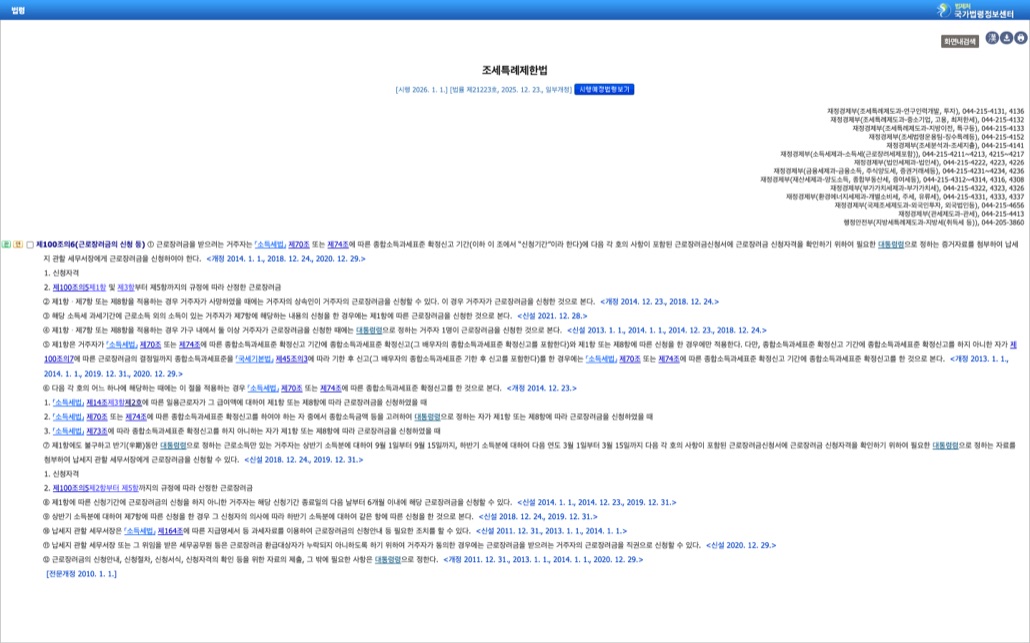Viewport: 1030px width, 643px height.
Task: Open the 제100조의5제2항부터 제5항 link
Action: 96,488
